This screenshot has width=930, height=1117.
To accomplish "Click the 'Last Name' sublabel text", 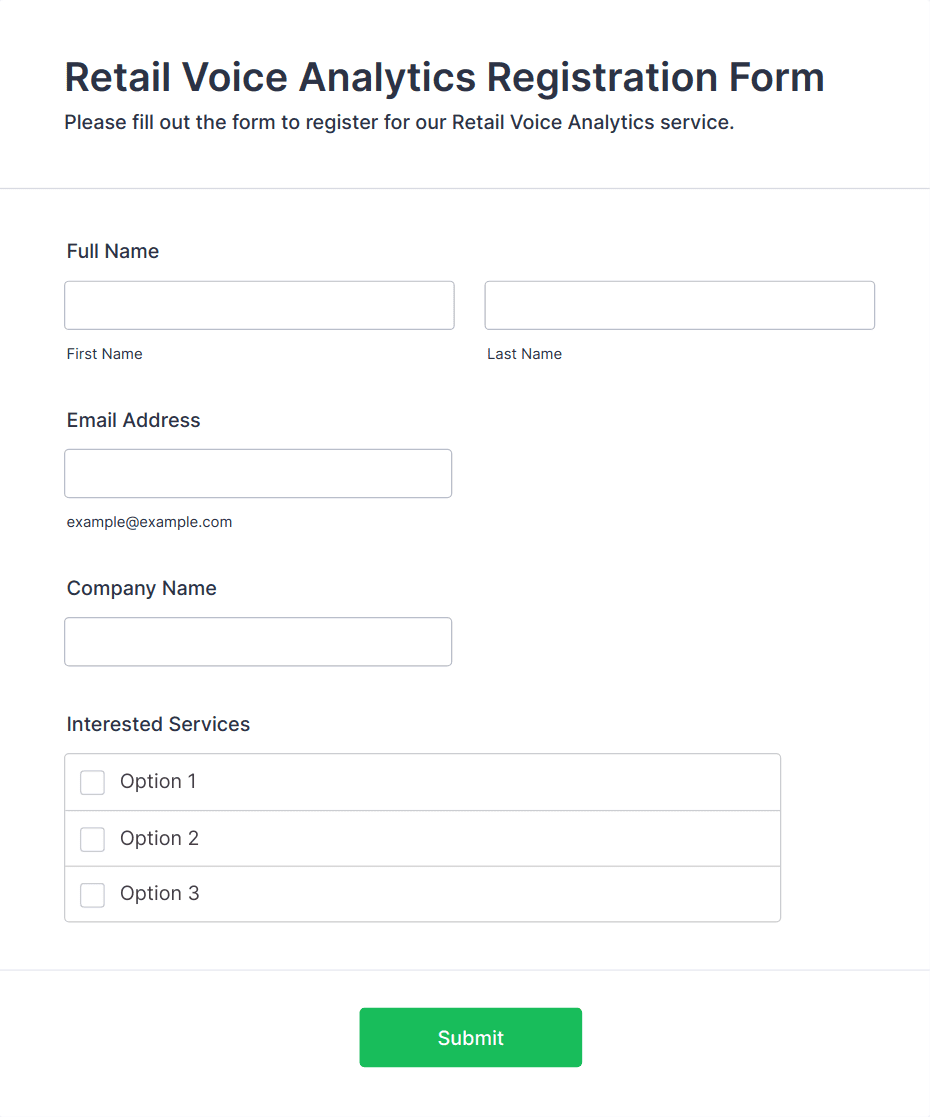I will pyautogui.click(x=524, y=354).
